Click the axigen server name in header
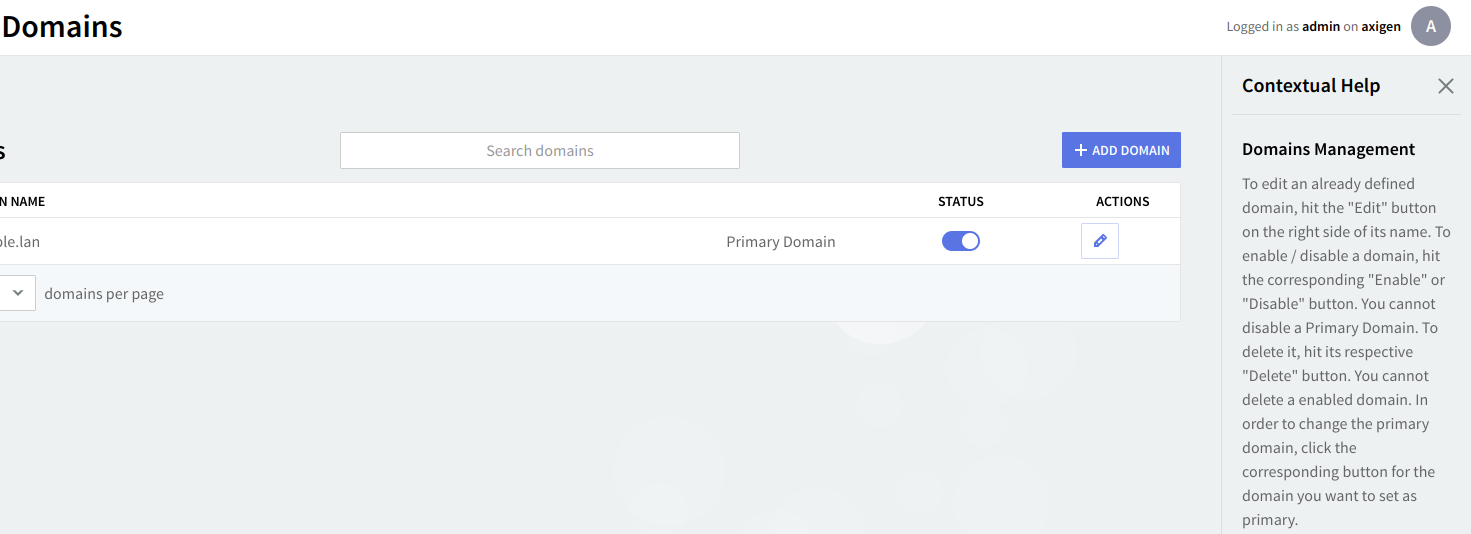 click(1380, 27)
